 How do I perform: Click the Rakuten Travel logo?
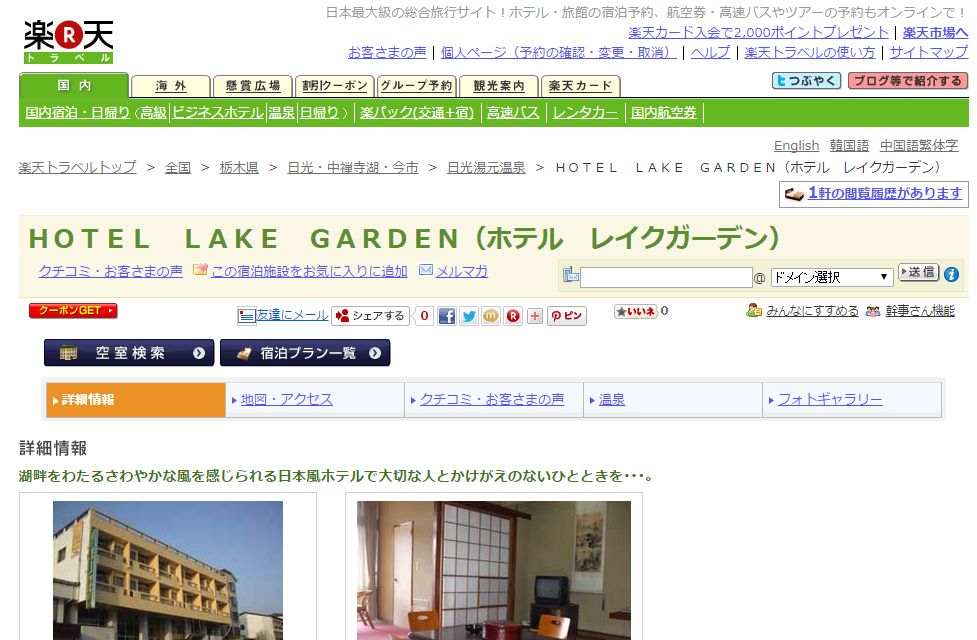(69, 41)
